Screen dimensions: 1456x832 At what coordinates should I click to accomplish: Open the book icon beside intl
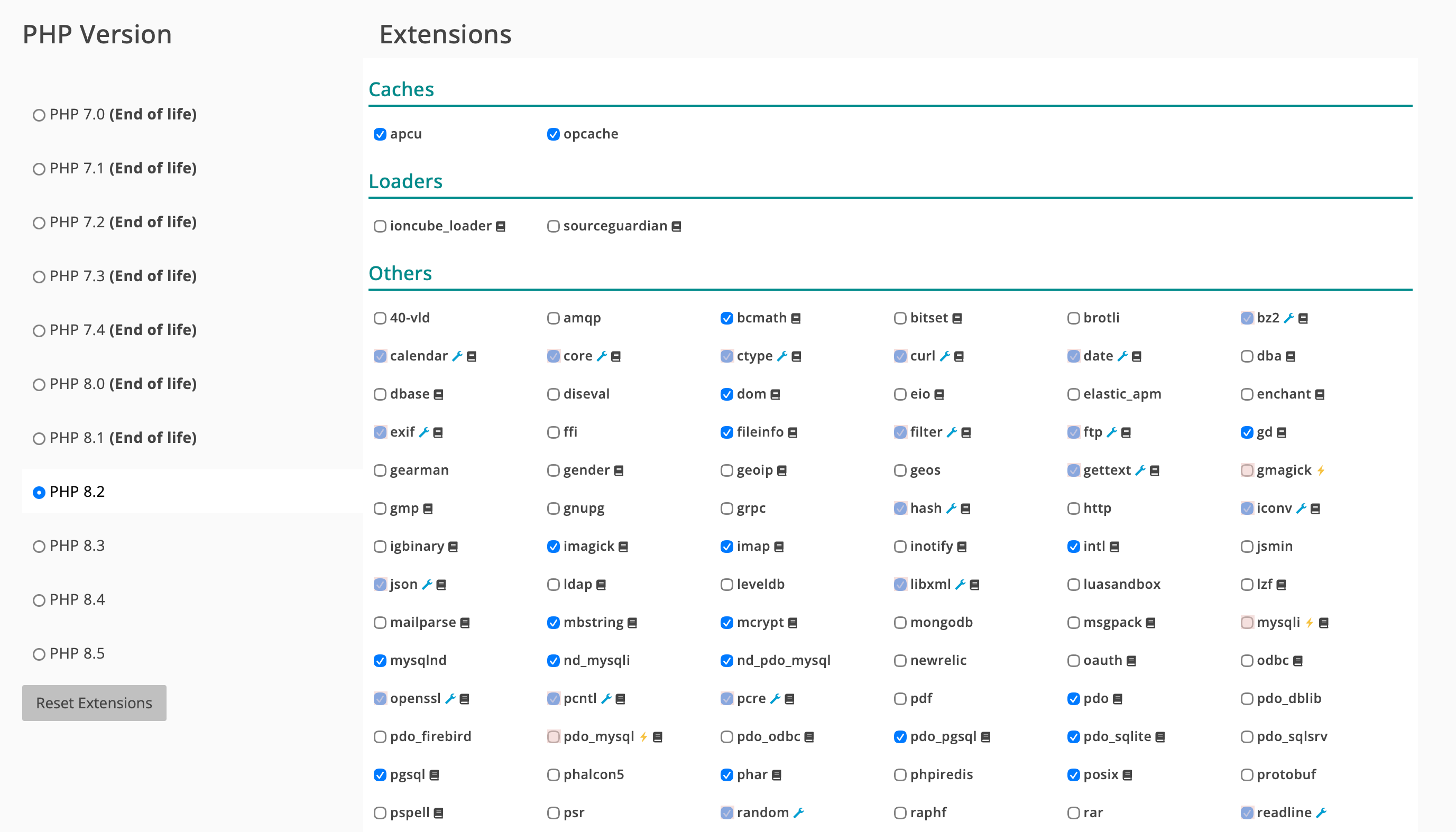click(1114, 548)
